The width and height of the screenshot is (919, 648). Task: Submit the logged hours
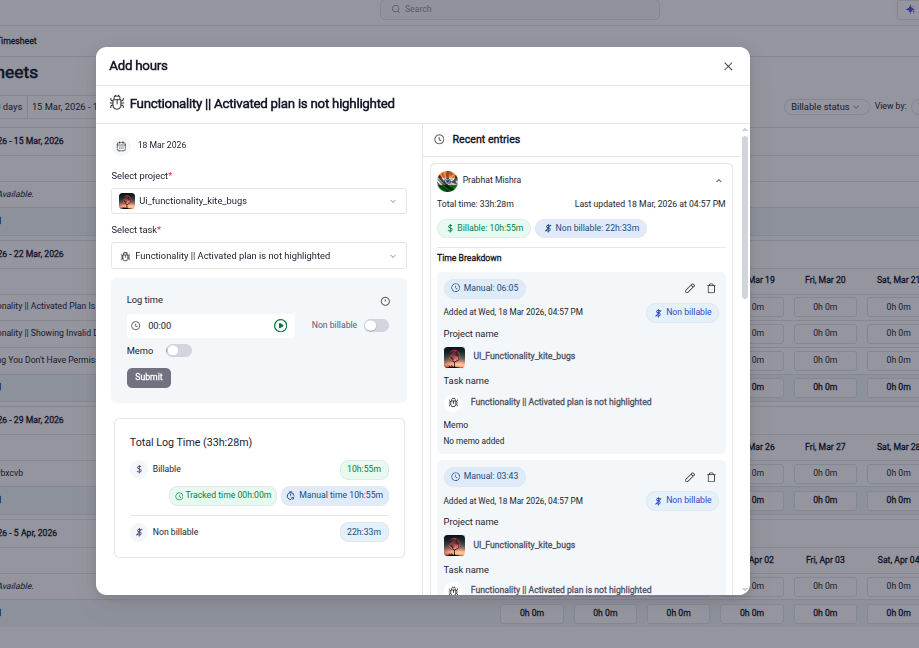[149, 377]
